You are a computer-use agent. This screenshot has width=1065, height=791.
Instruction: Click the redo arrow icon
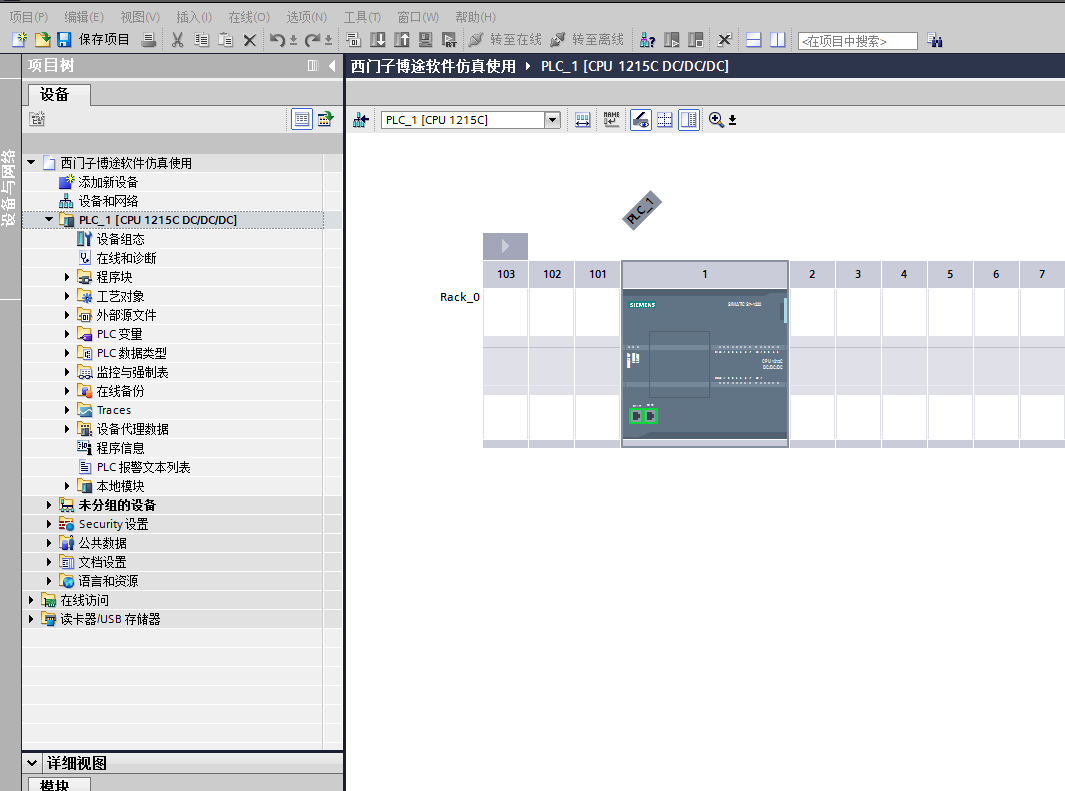(x=312, y=40)
